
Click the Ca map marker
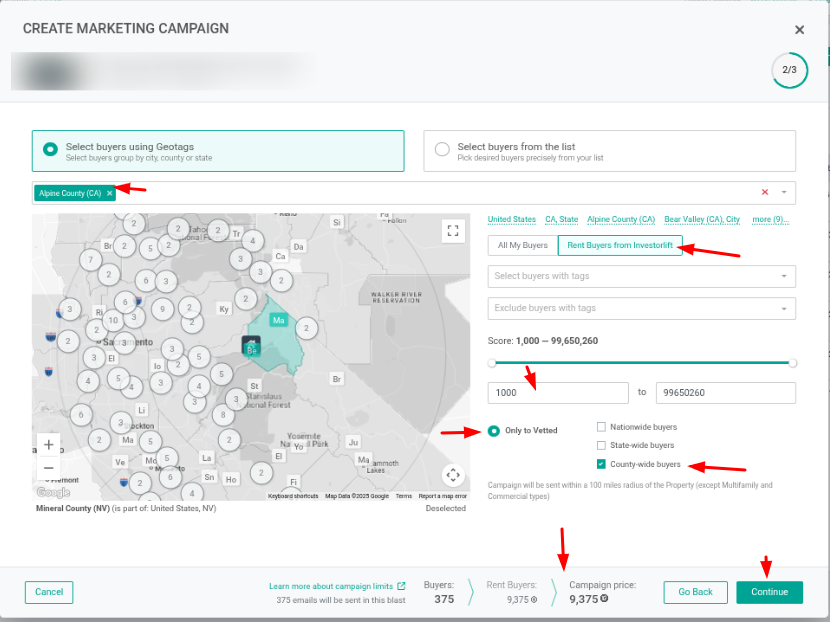click(x=281, y=256)
